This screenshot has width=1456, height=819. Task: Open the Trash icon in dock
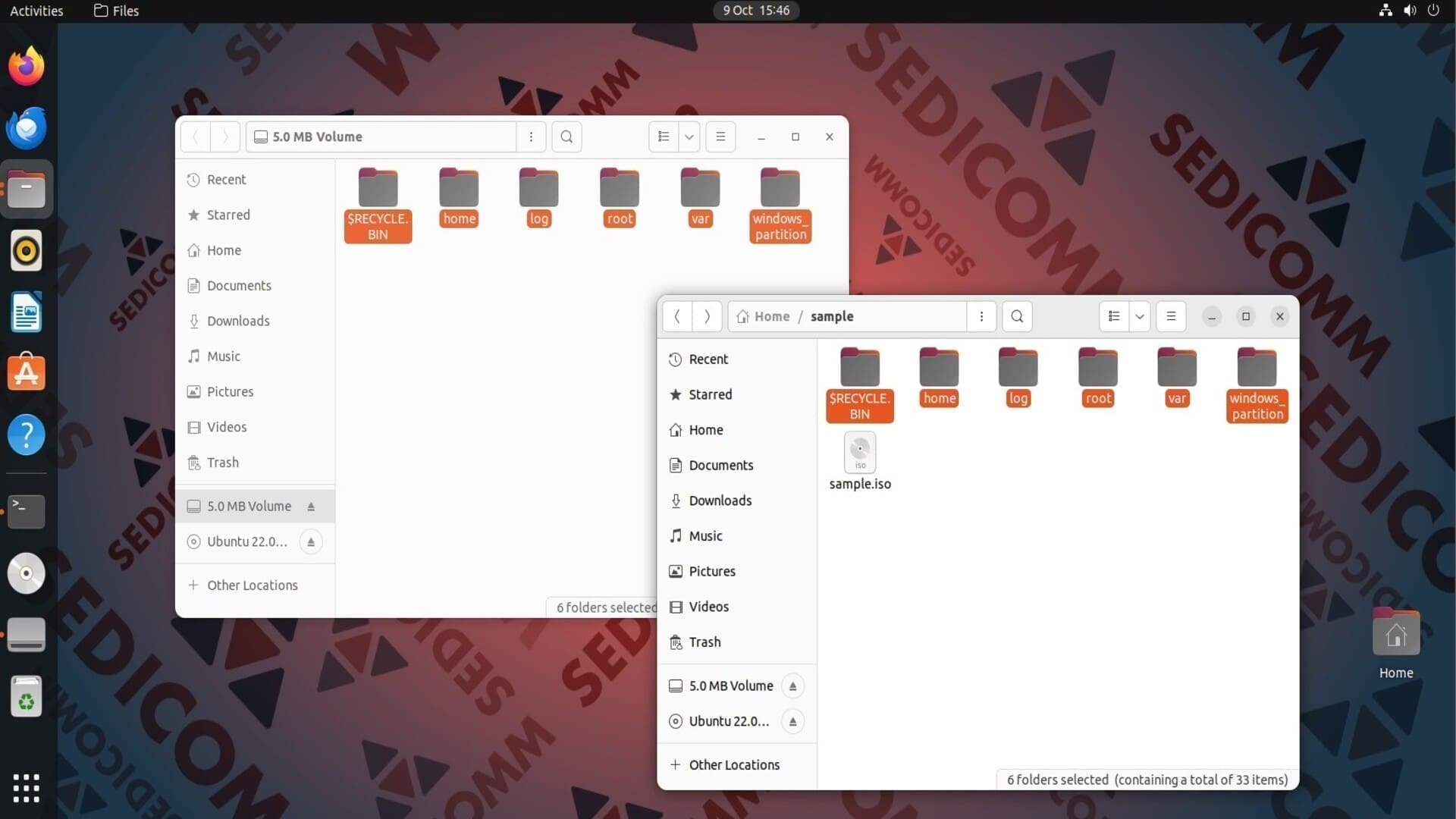point(27,696)
